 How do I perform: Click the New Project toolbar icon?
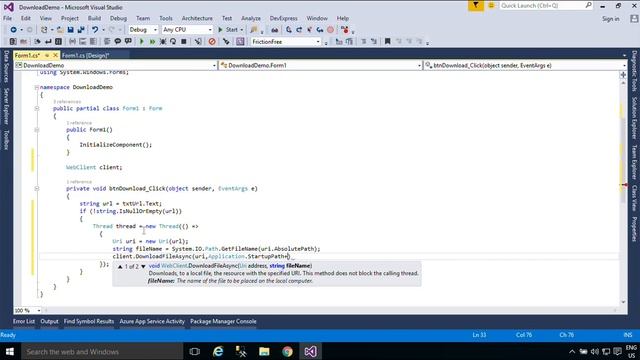[44, 30]
